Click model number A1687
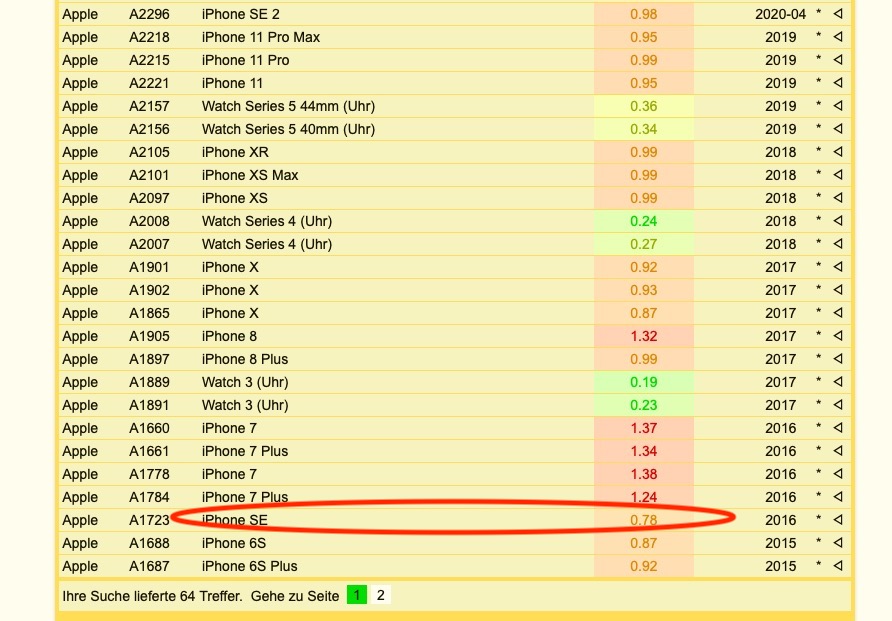Viewport: 892px width, 621px height. 149,566
